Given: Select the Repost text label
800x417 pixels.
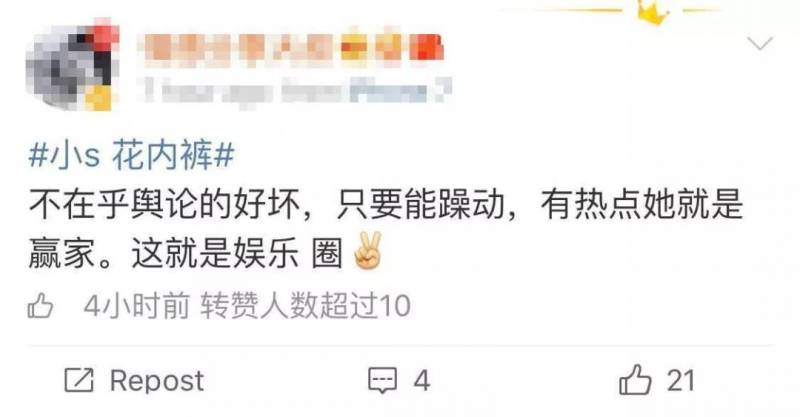Looking at the screenshot, I should pos(157,381).
